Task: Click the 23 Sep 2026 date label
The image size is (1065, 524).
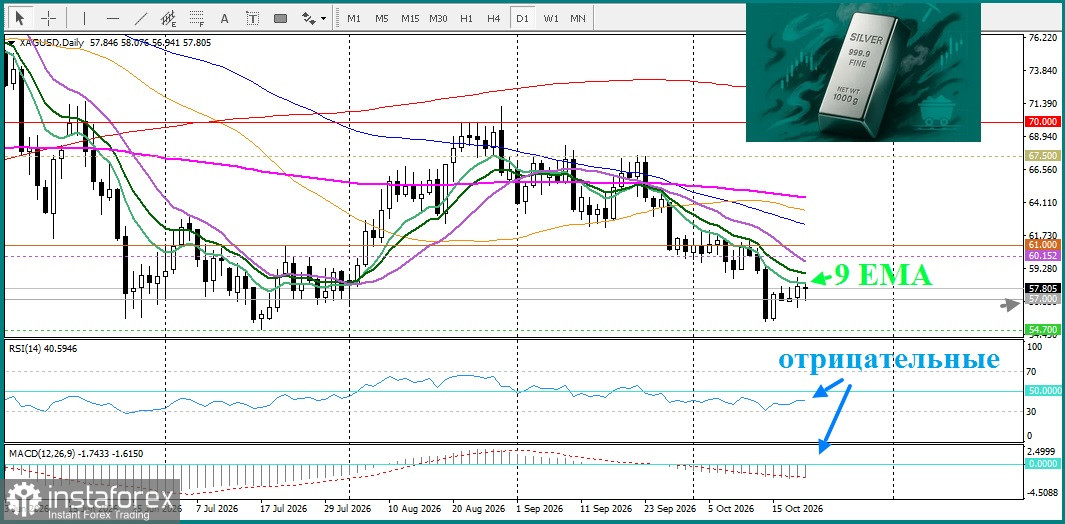Action: pos(670,508)
